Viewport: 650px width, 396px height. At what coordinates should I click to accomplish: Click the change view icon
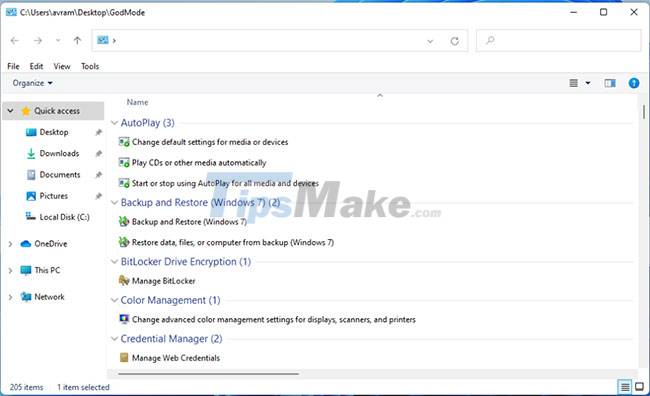(x=574, y=83)
